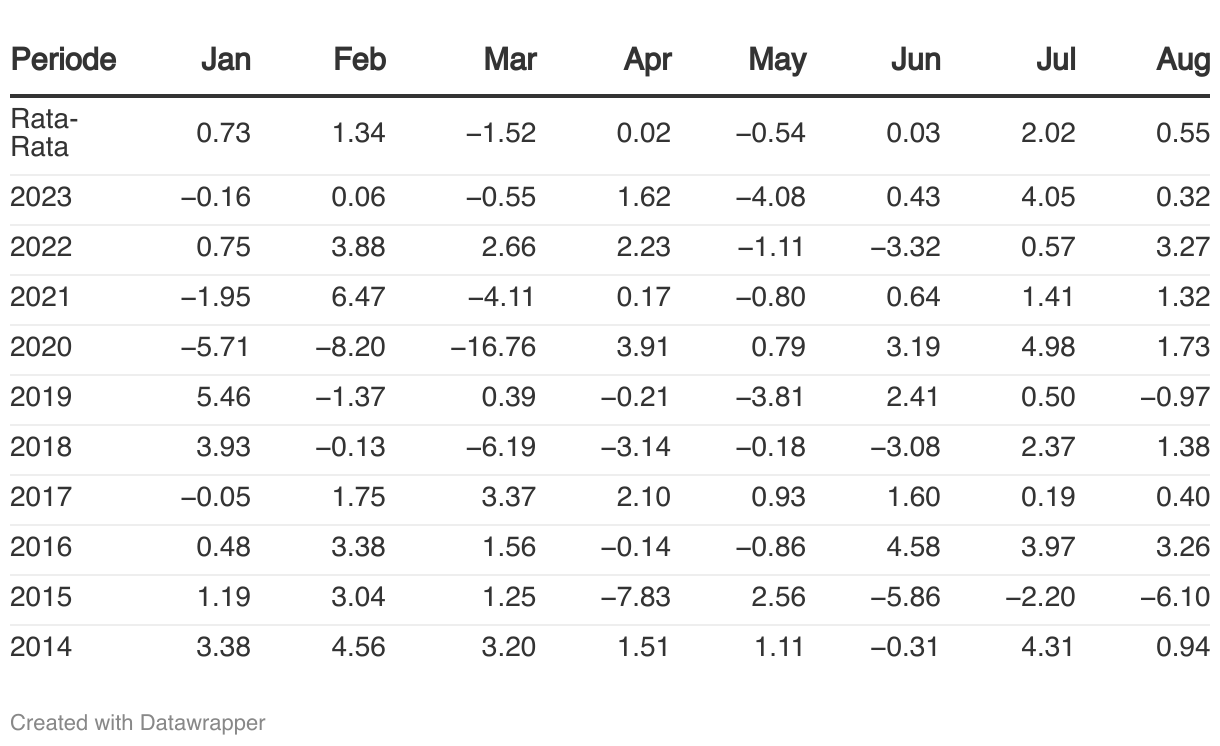Screen dimensions: 1220x746
Task: Click the Periode column header
Action: click(63, 60)
